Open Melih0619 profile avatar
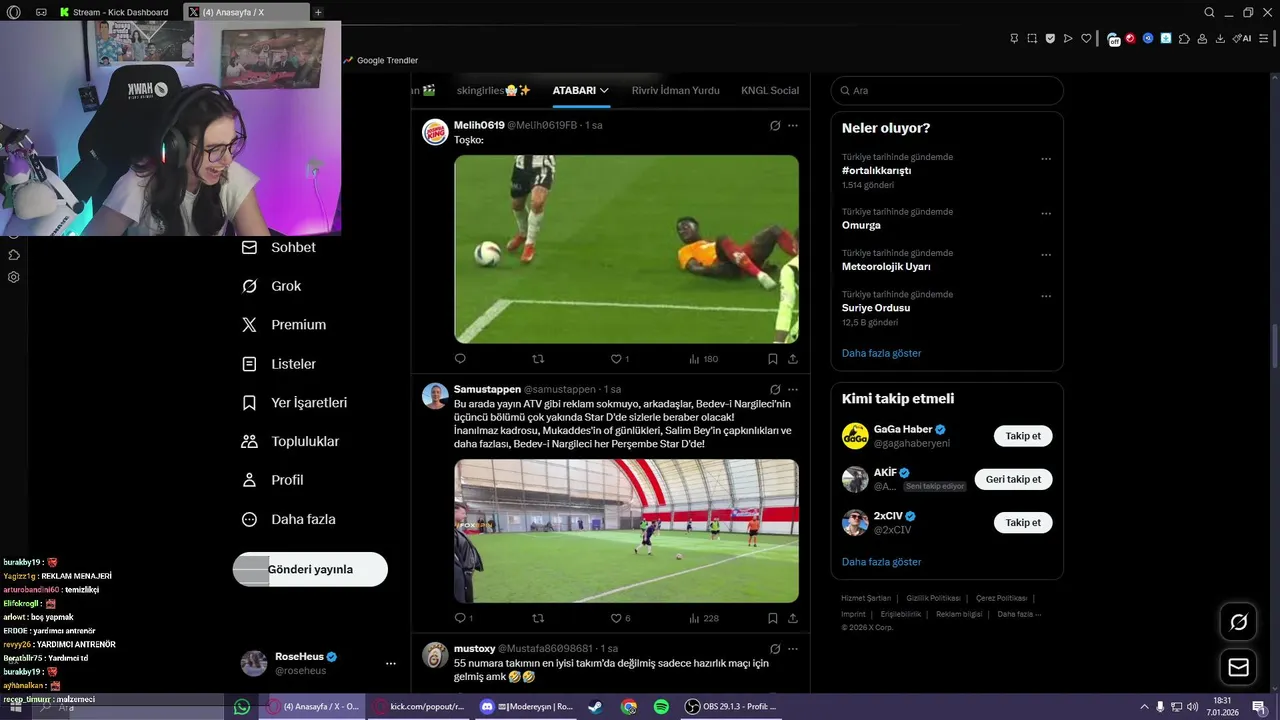This screenshot has width=1280, height=720. click(x=435, y=132)
